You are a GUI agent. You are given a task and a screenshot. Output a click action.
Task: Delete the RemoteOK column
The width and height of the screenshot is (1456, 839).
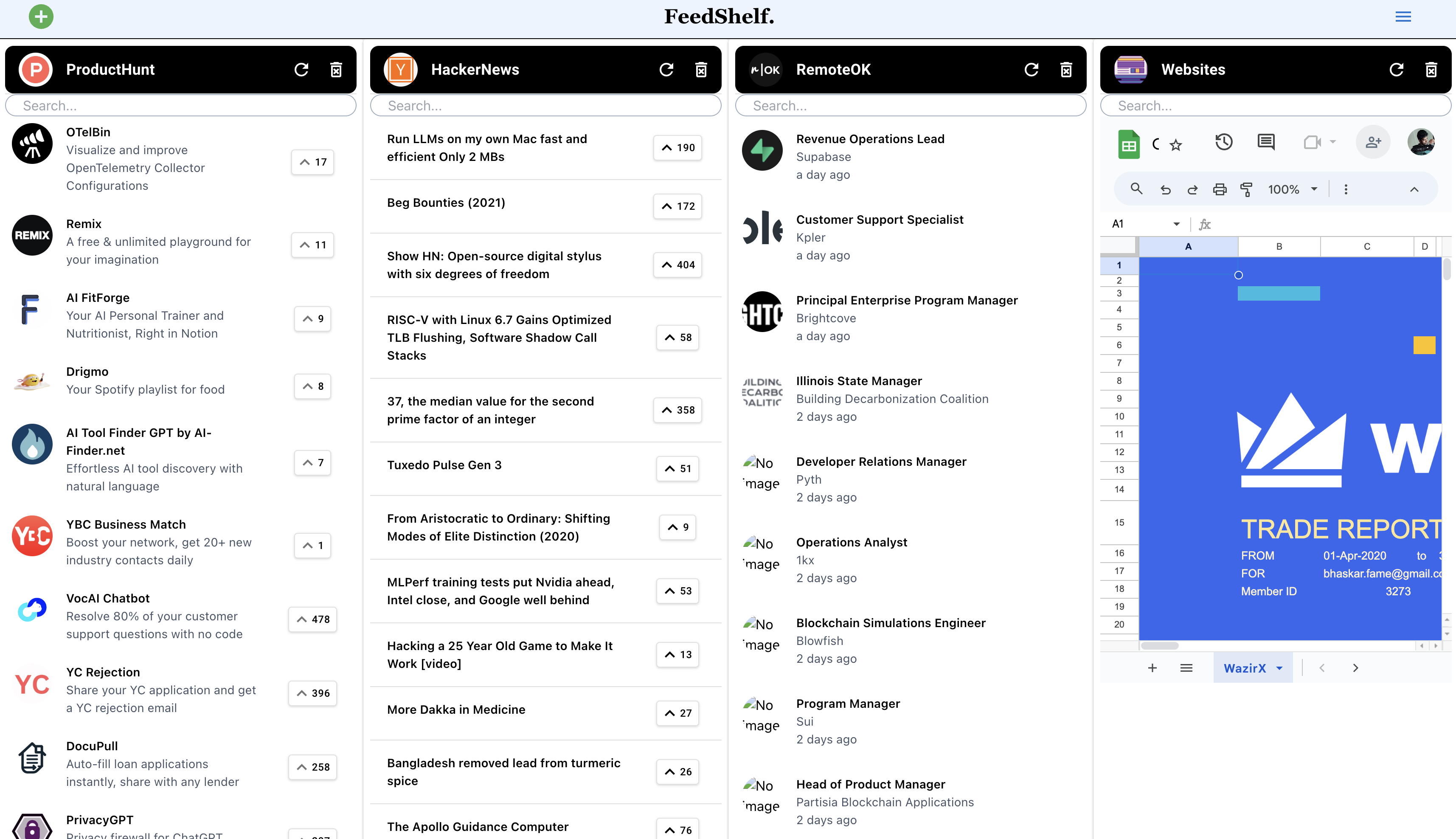tap(1066, 70)
